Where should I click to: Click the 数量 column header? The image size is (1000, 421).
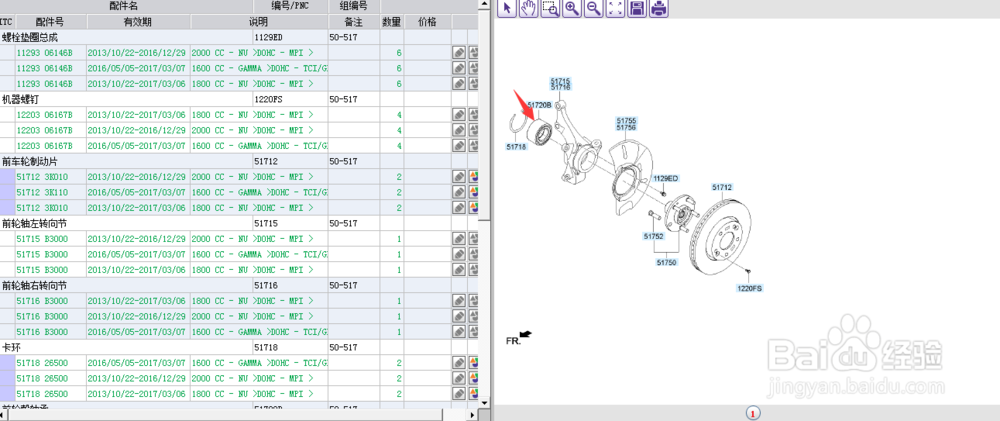392,22
